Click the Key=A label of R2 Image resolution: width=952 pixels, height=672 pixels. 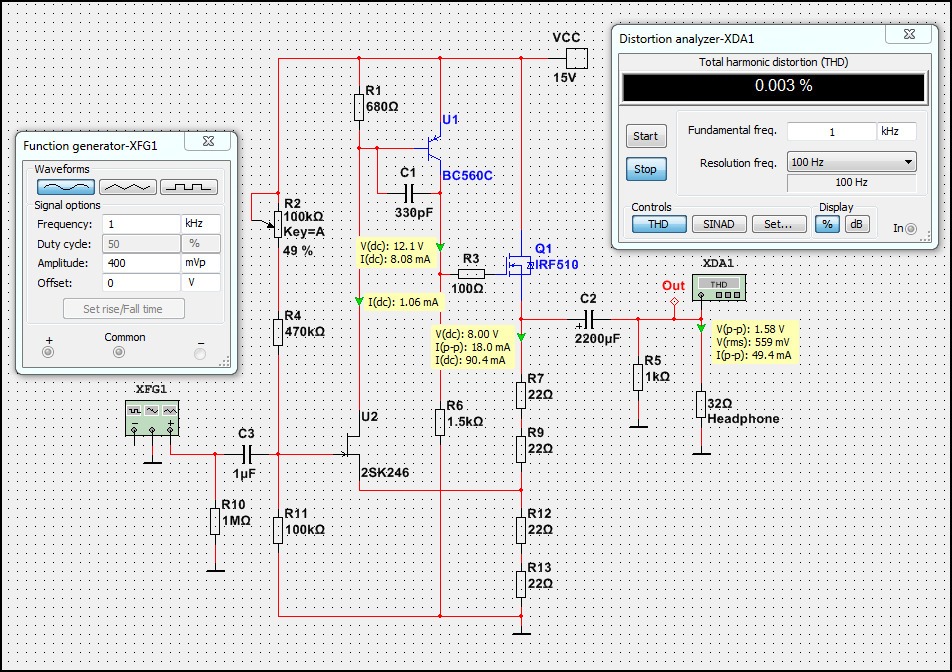tap(304, 231)
